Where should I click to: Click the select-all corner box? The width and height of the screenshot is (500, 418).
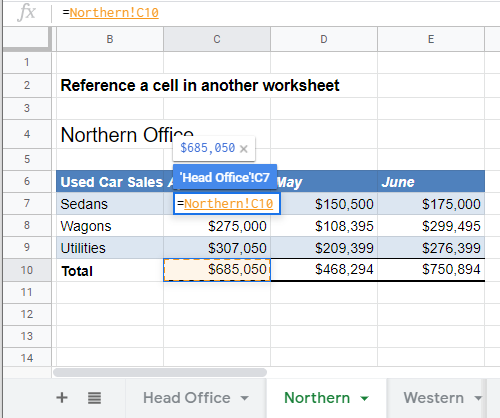pyautogui.click(x=27, y=39)
